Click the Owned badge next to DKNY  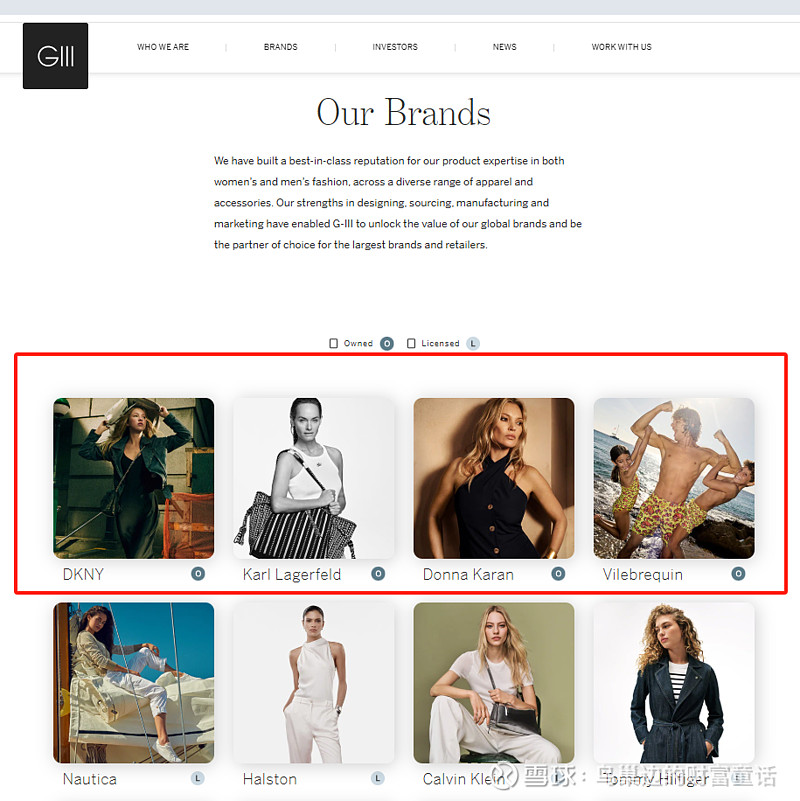pos(198,574)
